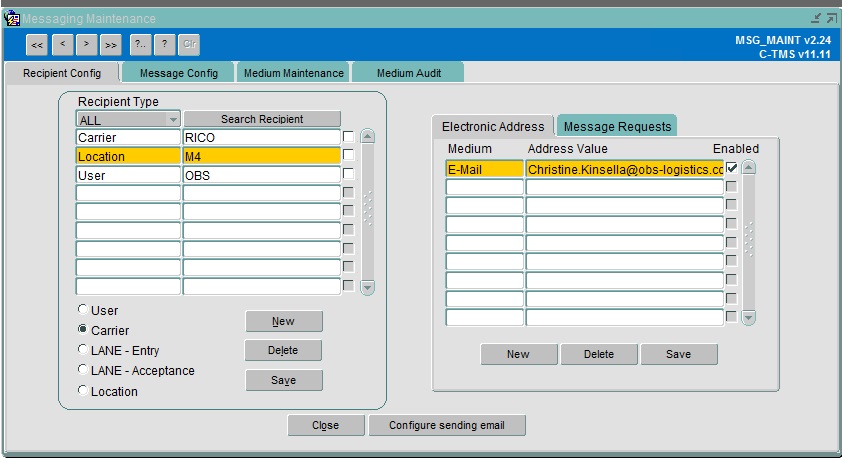Click empty Medium field below E-Mail

[484, 187]
